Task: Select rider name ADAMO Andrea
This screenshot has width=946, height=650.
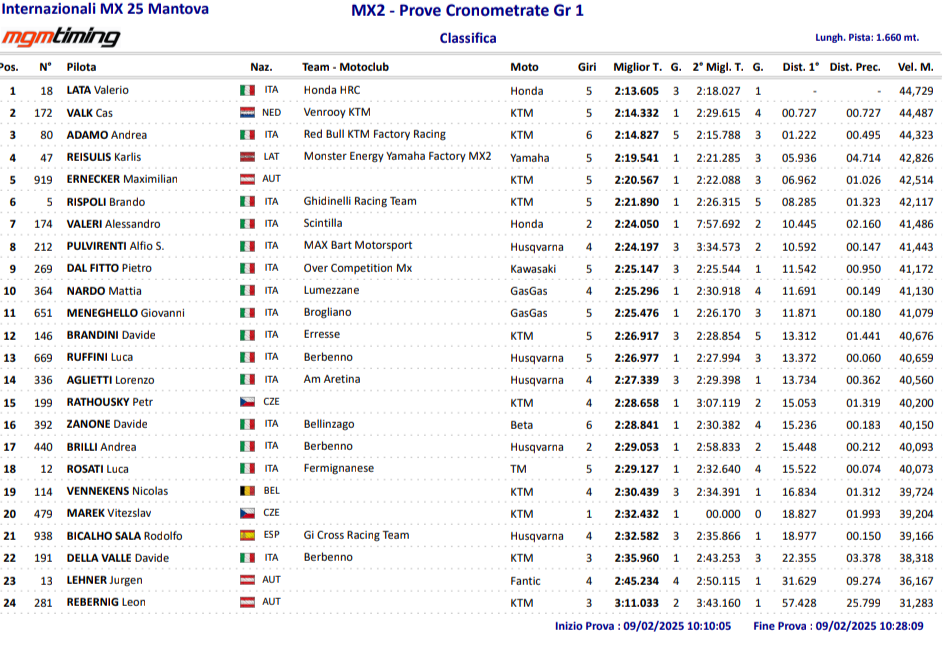Action: pyautogui.click(x=107, y=135)
